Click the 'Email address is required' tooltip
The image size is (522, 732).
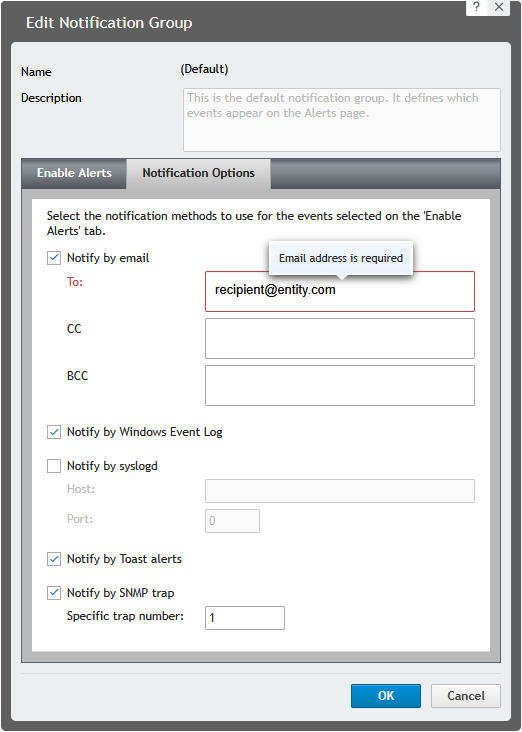point(341,258)
